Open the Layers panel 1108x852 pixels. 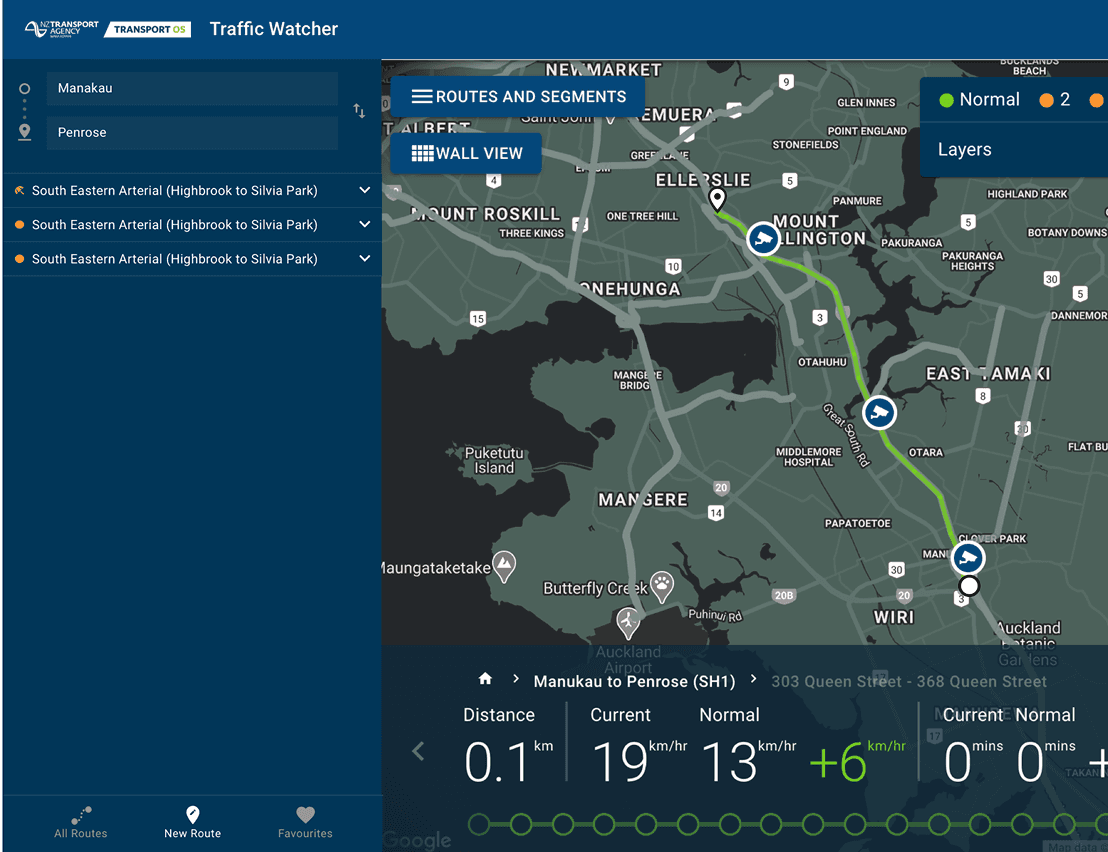coord(965,150)
